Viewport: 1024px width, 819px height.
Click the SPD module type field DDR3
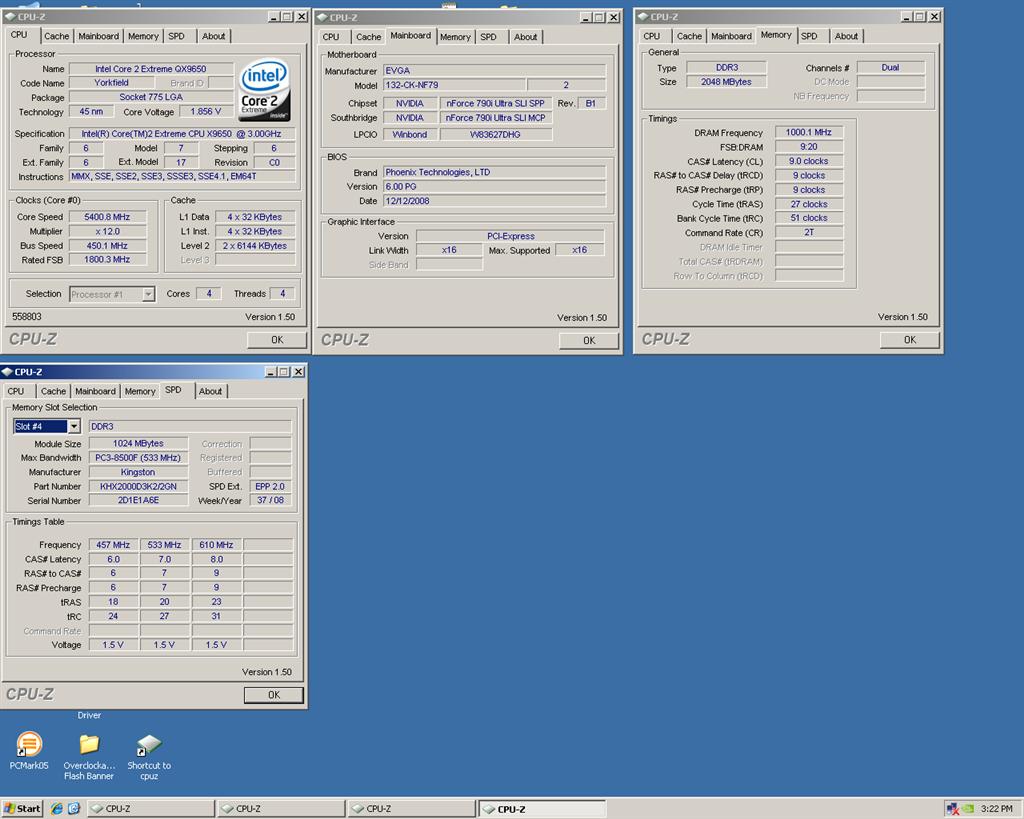click(x=190, y=426)
